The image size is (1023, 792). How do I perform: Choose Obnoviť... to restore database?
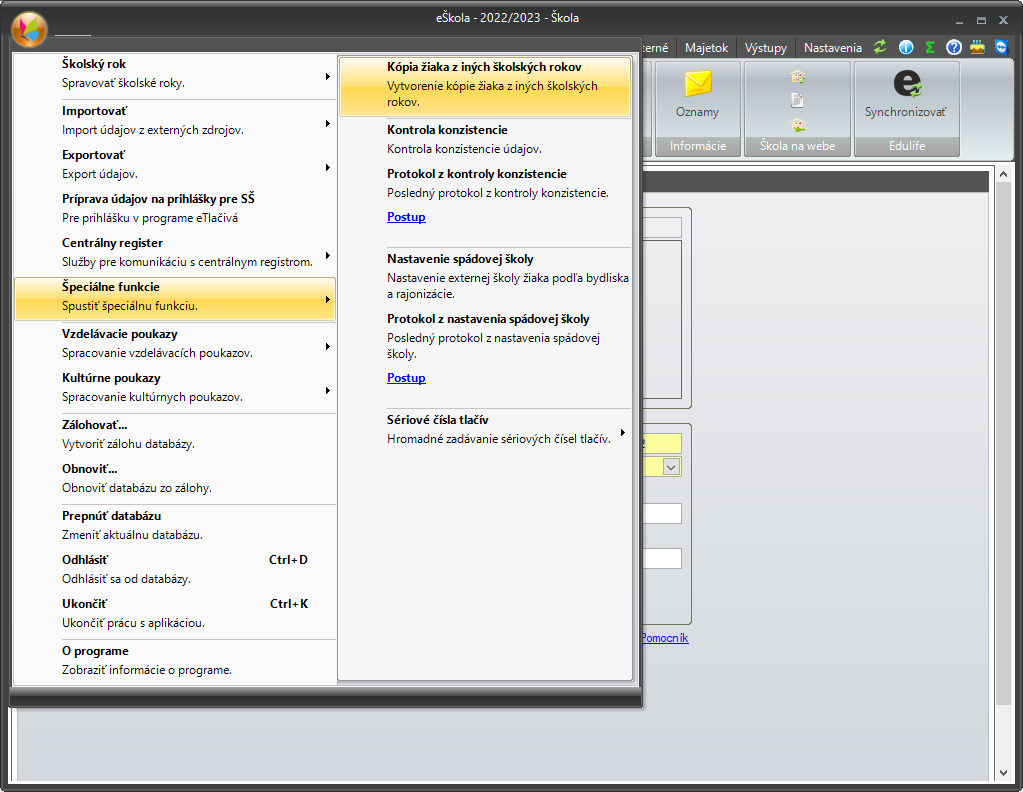tap(175, 478)
